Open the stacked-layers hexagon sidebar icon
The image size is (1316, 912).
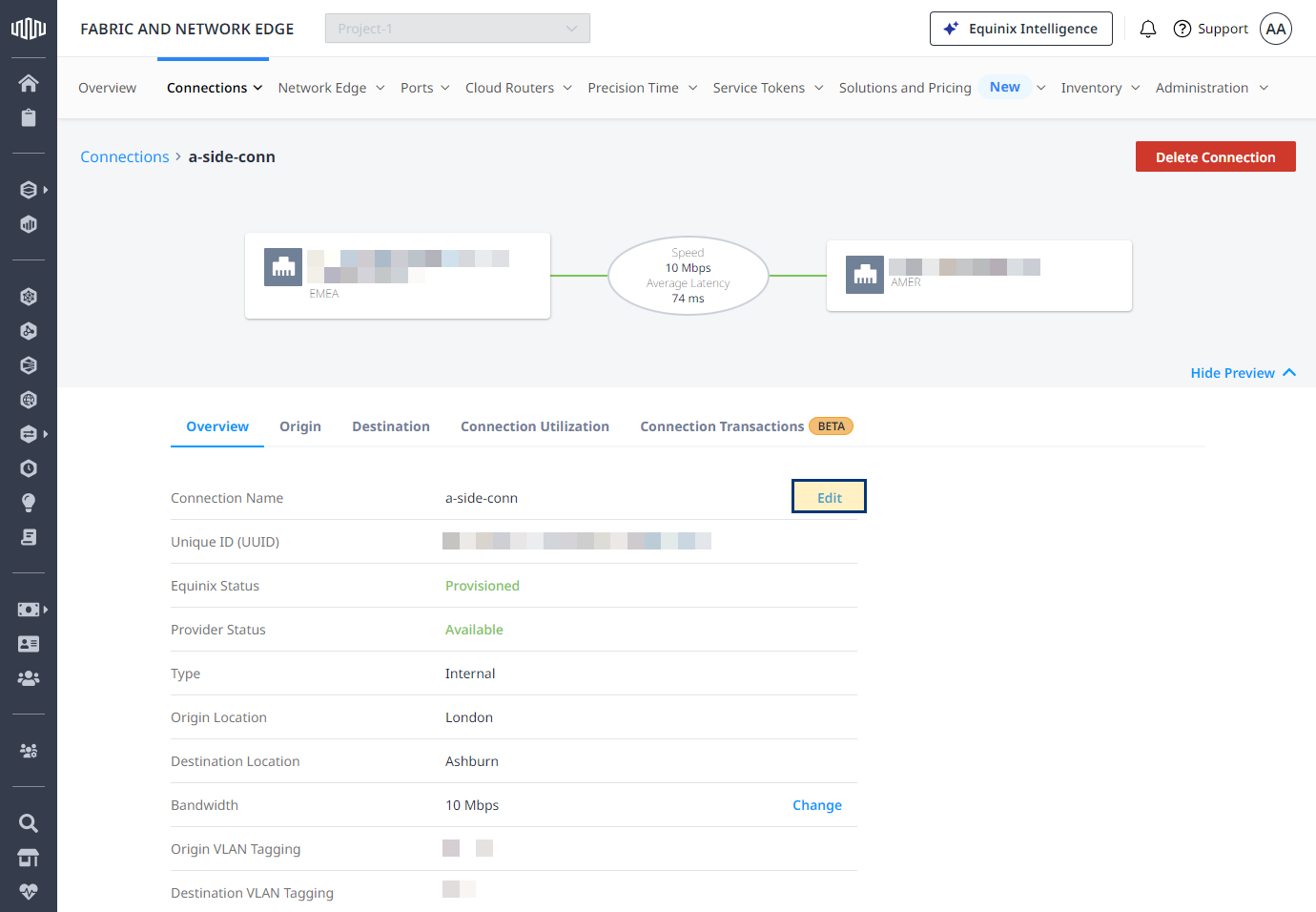[29, 190]
